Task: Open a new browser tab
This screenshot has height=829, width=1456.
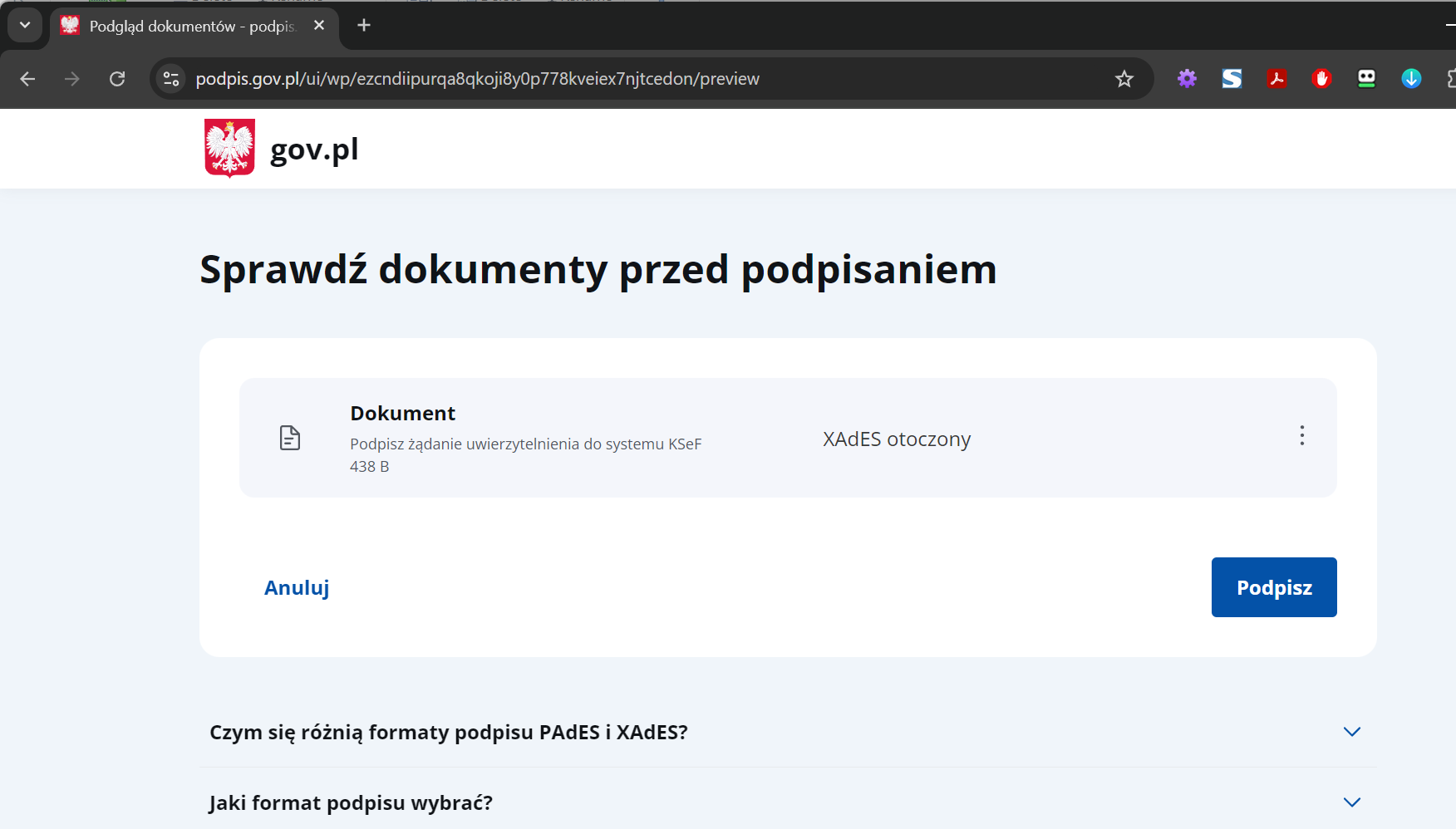Action: [364, 26]
